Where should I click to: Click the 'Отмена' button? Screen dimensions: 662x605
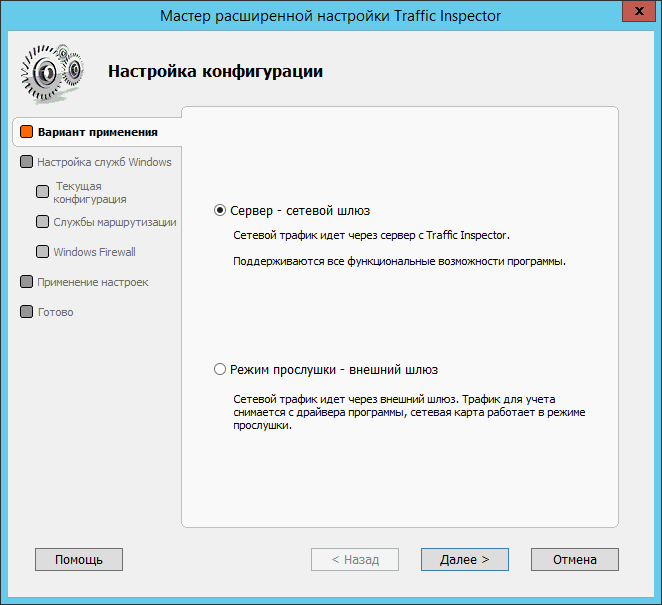click(x=575, y=559)
